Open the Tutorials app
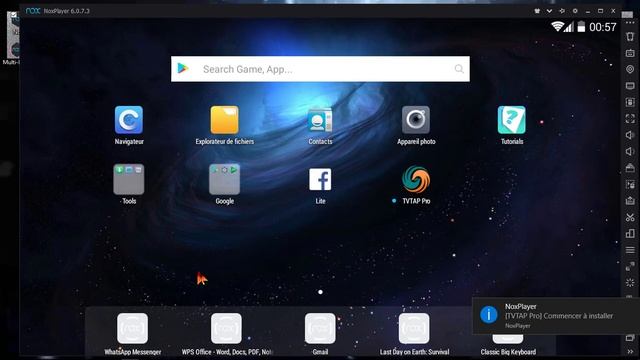The image size is (640, 360). [x=512, y=120]
